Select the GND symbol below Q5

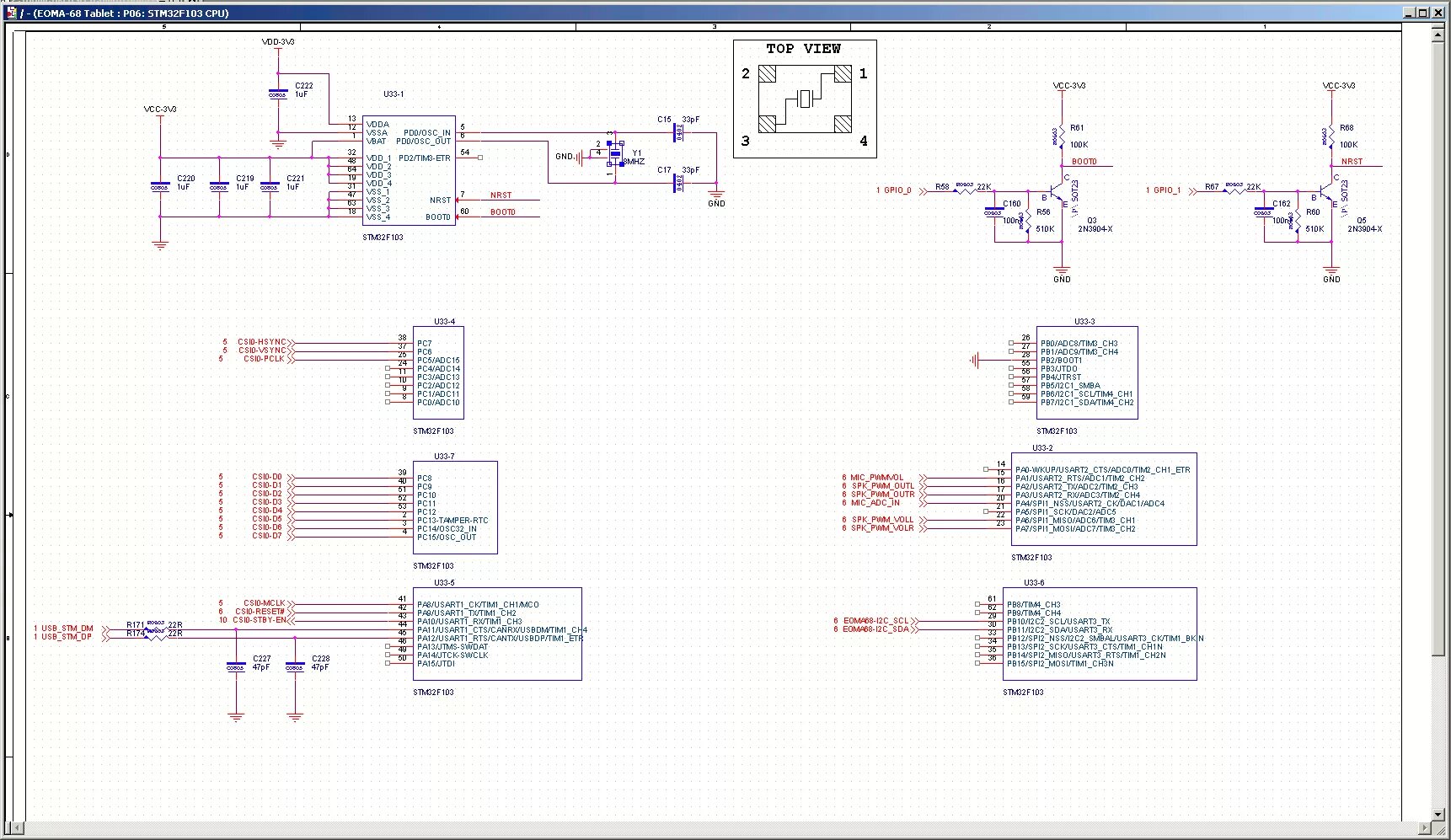(x=1331, y=272)
